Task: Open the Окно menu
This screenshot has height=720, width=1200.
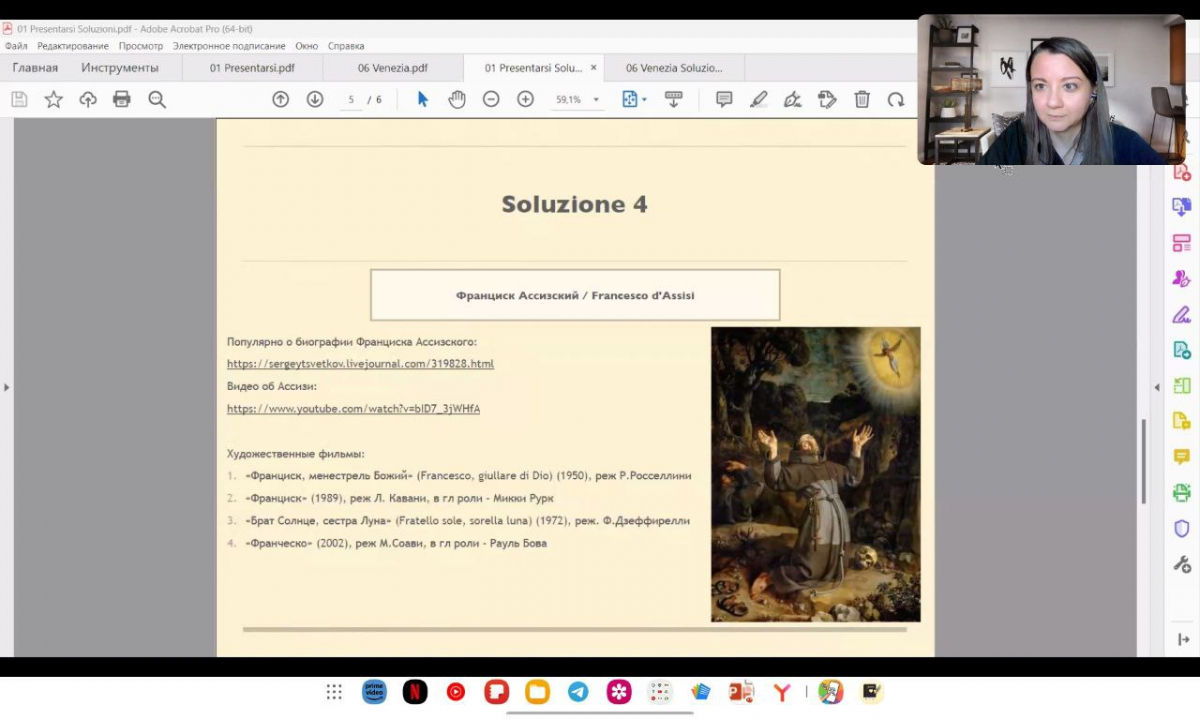Action: [x=307, y=46]
